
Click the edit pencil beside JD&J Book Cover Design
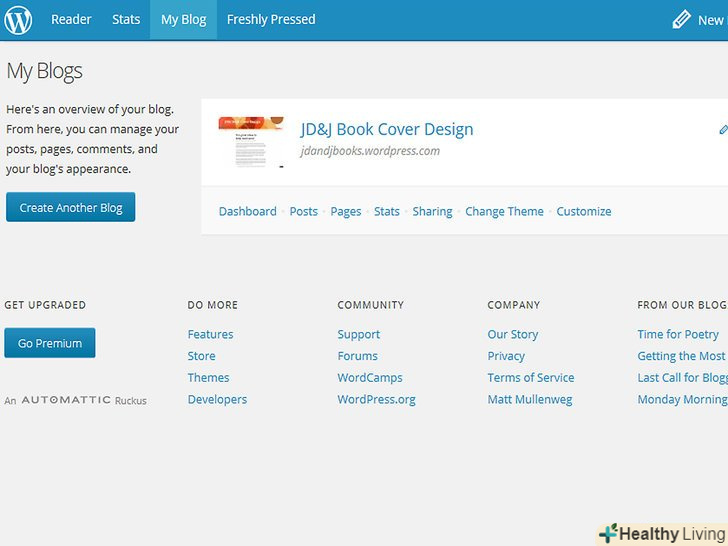pos(723,130)
